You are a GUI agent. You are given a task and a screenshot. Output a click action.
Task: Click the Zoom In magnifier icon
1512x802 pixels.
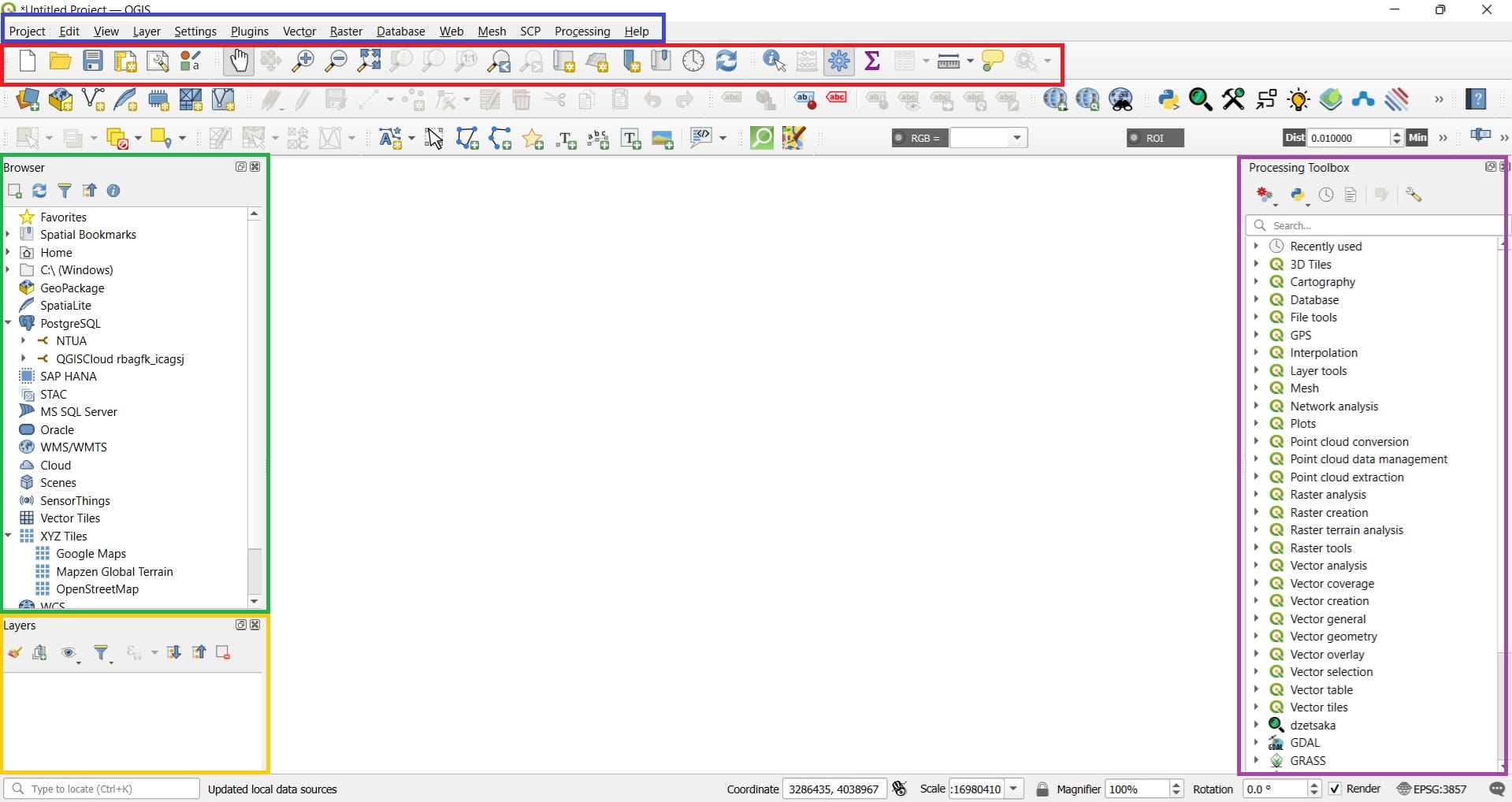point(303,61)
